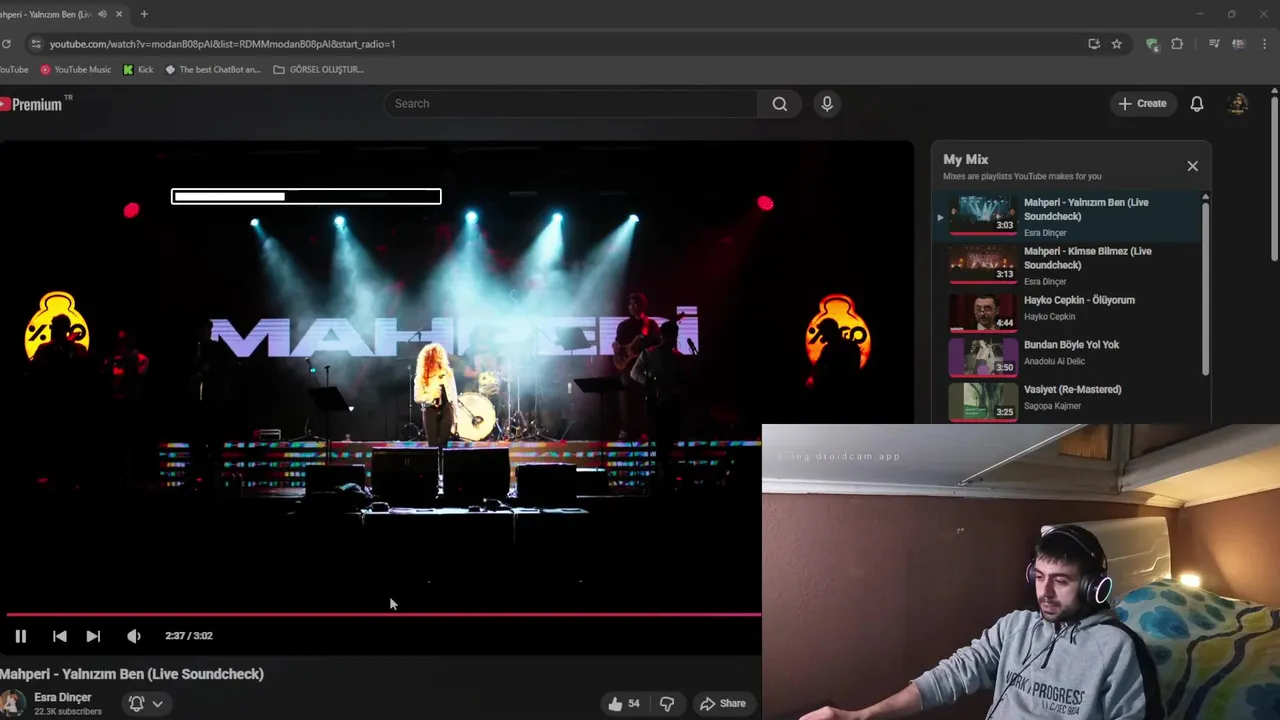Select Hayko Cepkin - Ölüyorum from the mix

tap(1079, 300)
